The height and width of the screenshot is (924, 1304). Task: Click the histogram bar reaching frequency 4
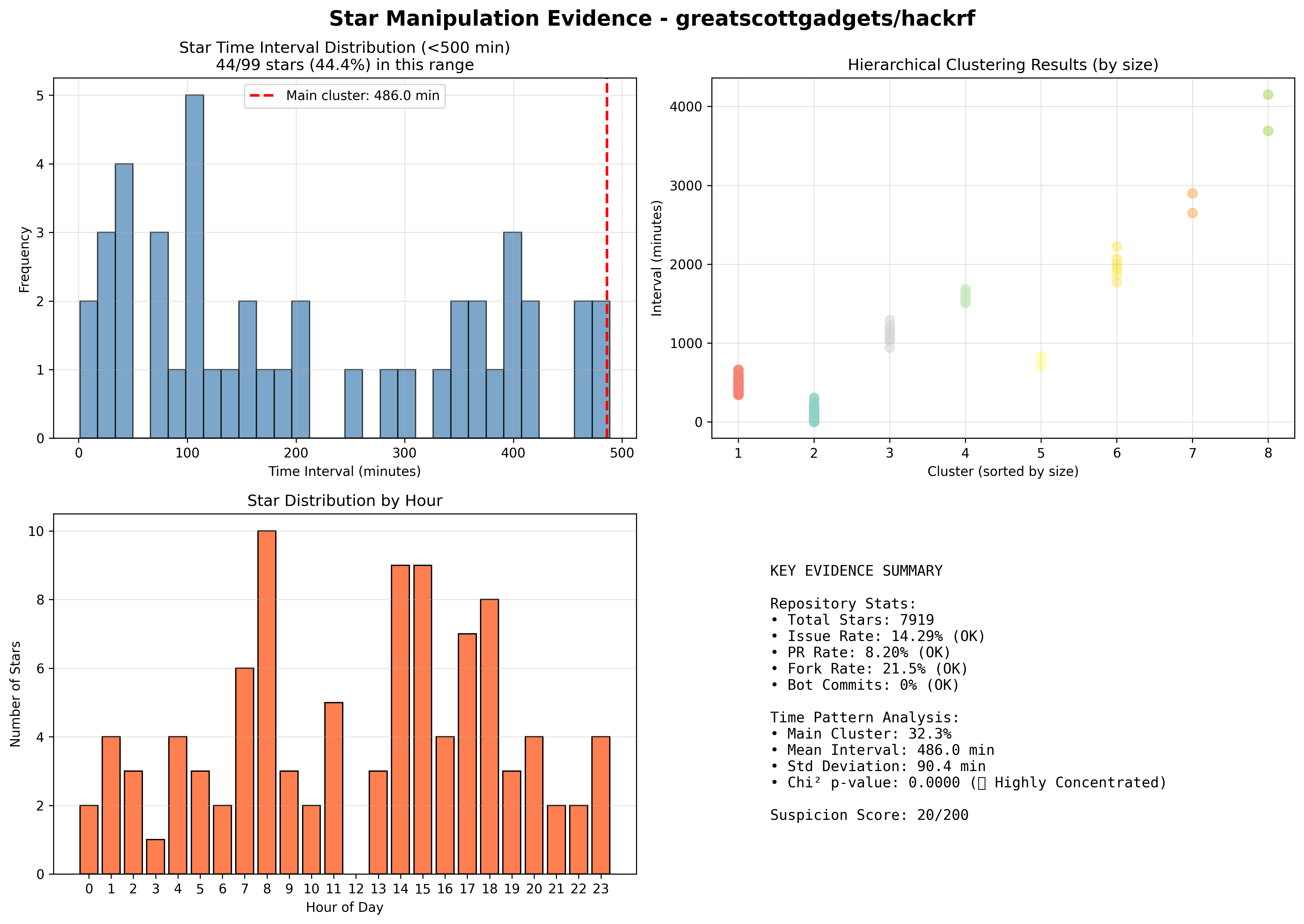tap(124, 301)
